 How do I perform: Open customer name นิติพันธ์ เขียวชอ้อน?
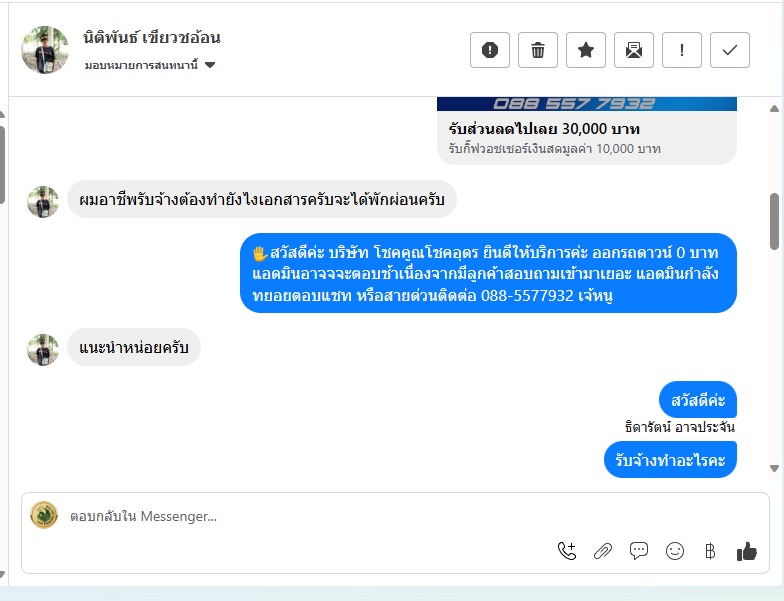(x=152, y=38)
